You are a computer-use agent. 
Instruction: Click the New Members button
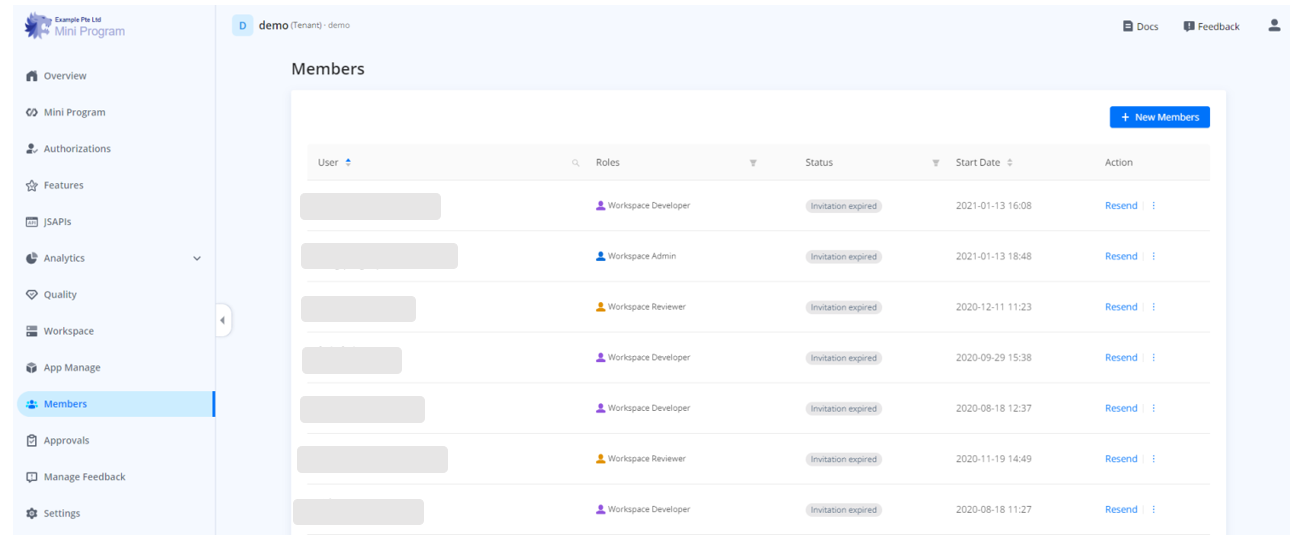coord(1159,117)
